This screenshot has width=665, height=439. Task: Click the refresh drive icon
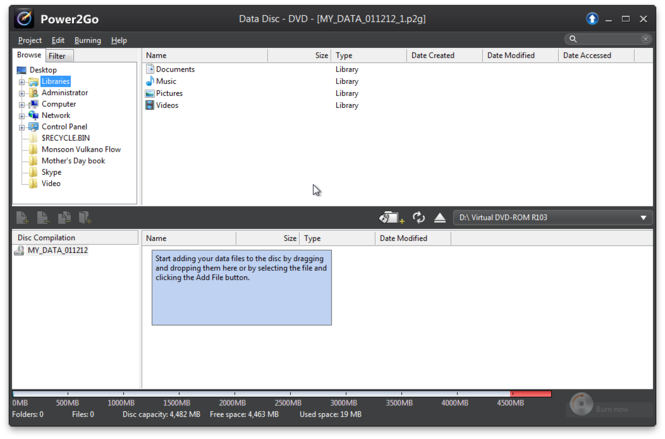419,218
